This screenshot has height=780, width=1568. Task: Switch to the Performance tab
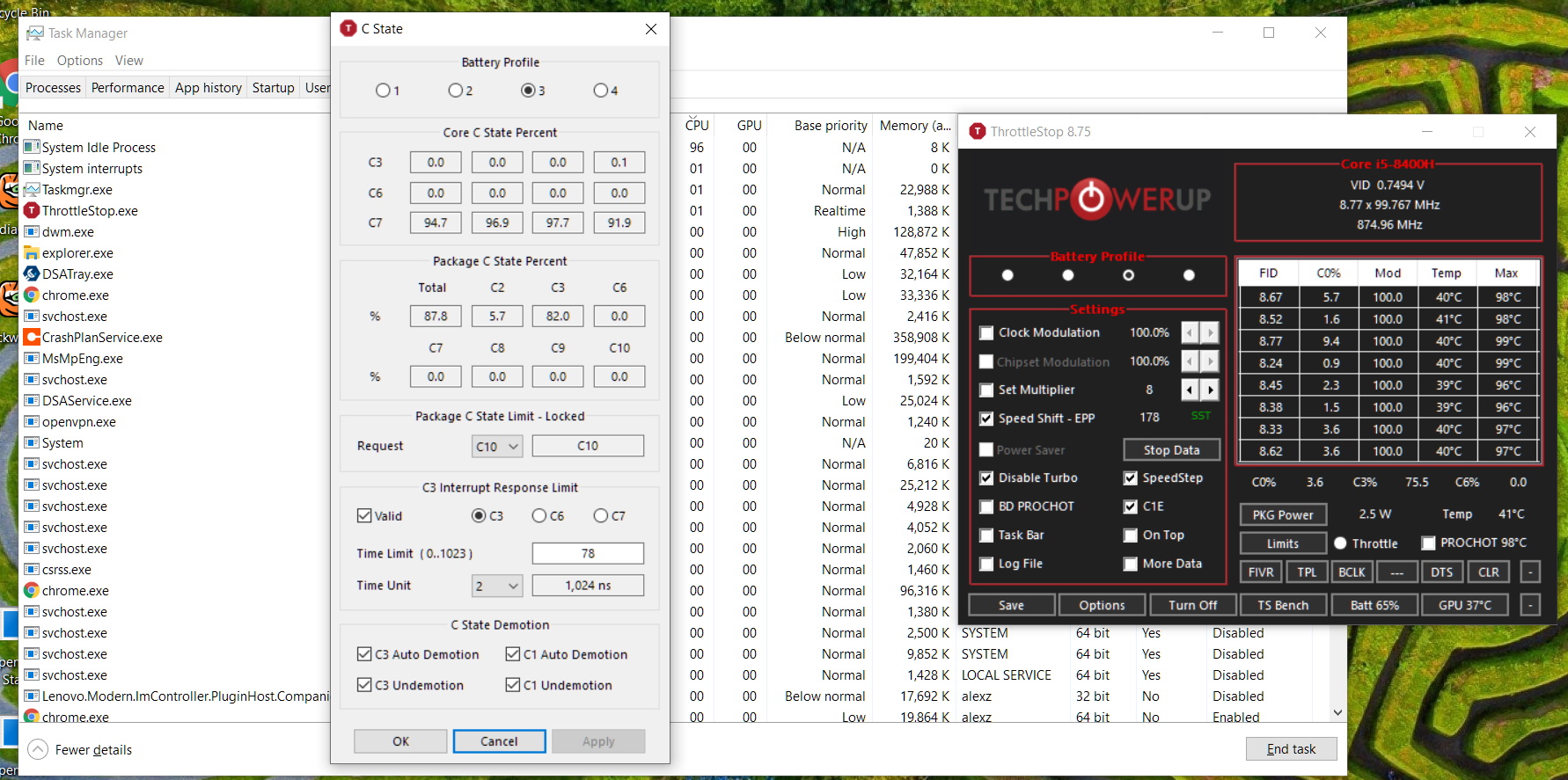(x=128, y=88)
